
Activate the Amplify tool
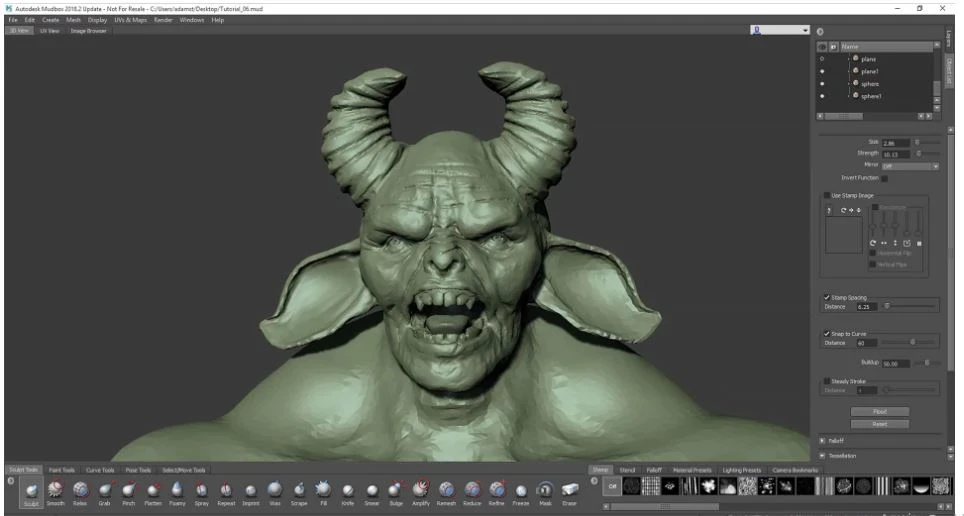point(421,490)
